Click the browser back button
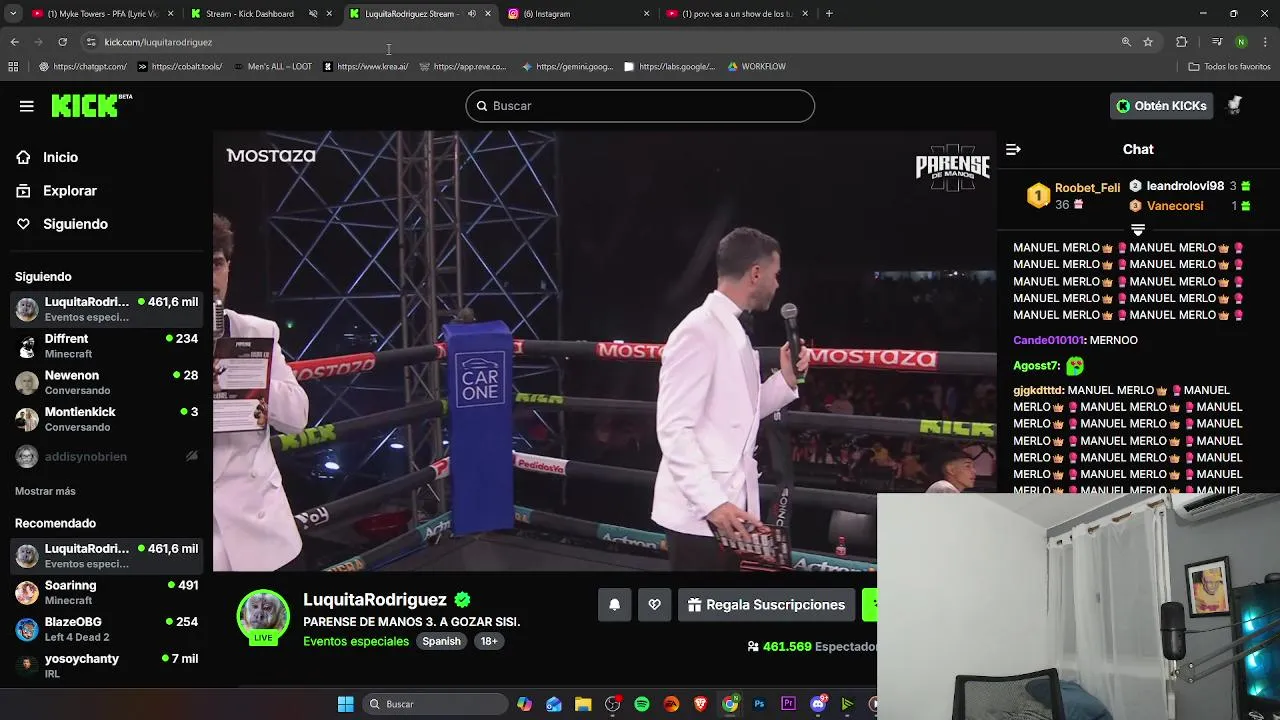Image resolution: width=1280 pixels, height=720 pixels. [x=14, y=42]
